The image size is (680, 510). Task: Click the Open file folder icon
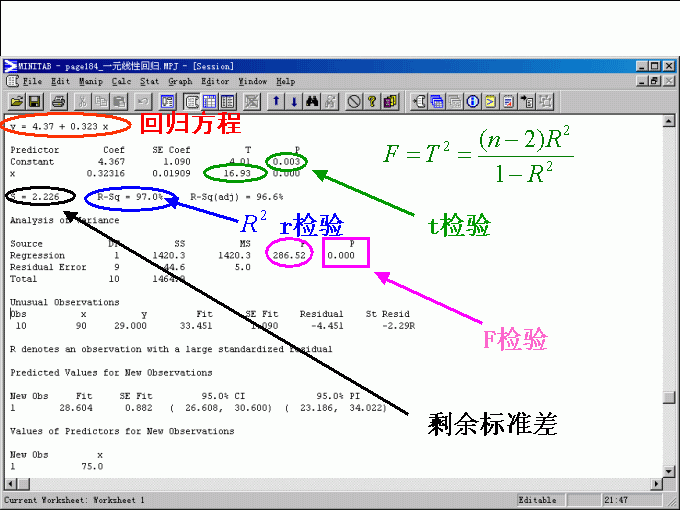[x=16, y=101]
